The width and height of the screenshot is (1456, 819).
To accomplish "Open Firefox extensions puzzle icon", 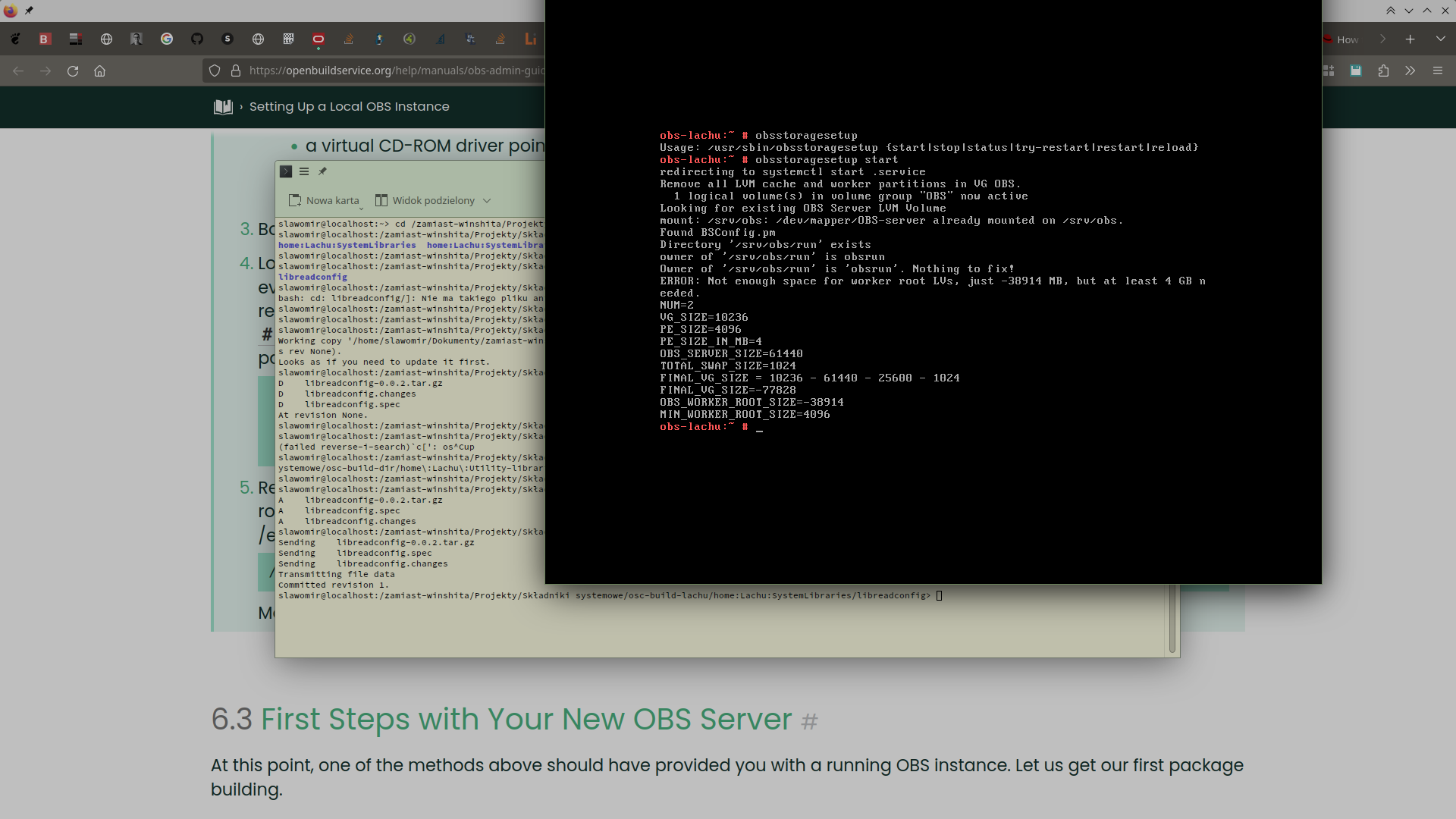I will pyautogui.click(x=1383, y=71).
